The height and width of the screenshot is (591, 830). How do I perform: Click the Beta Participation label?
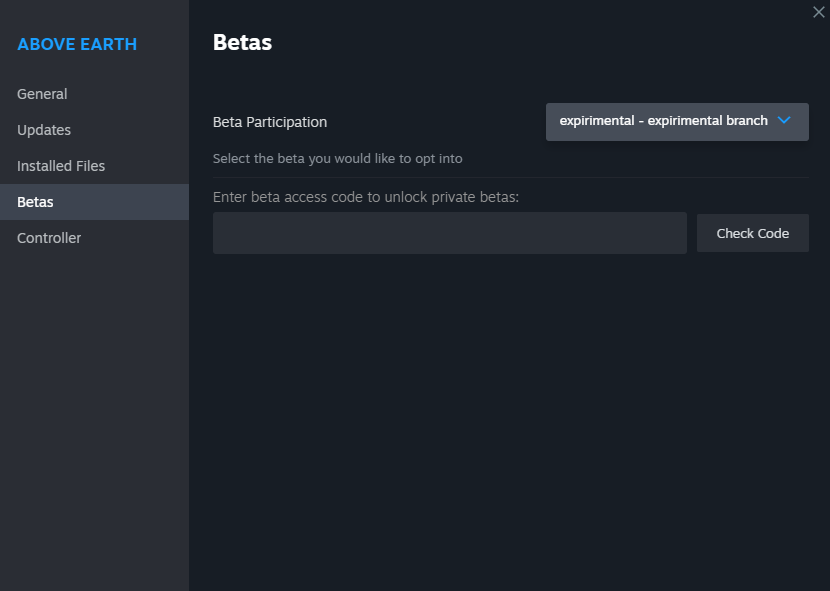click(270, 122)
